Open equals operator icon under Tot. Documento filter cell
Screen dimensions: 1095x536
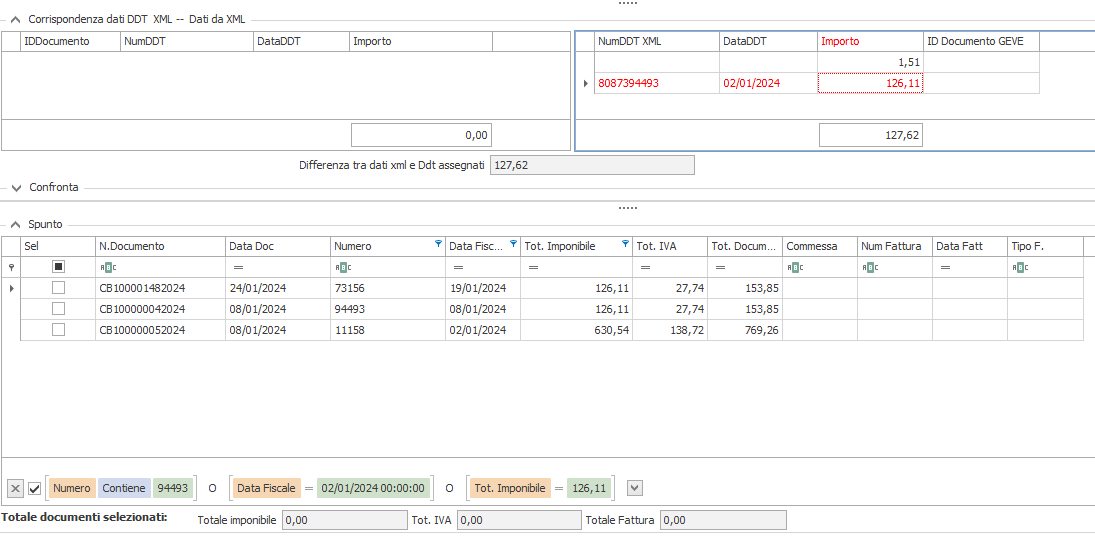click(721, 267)
